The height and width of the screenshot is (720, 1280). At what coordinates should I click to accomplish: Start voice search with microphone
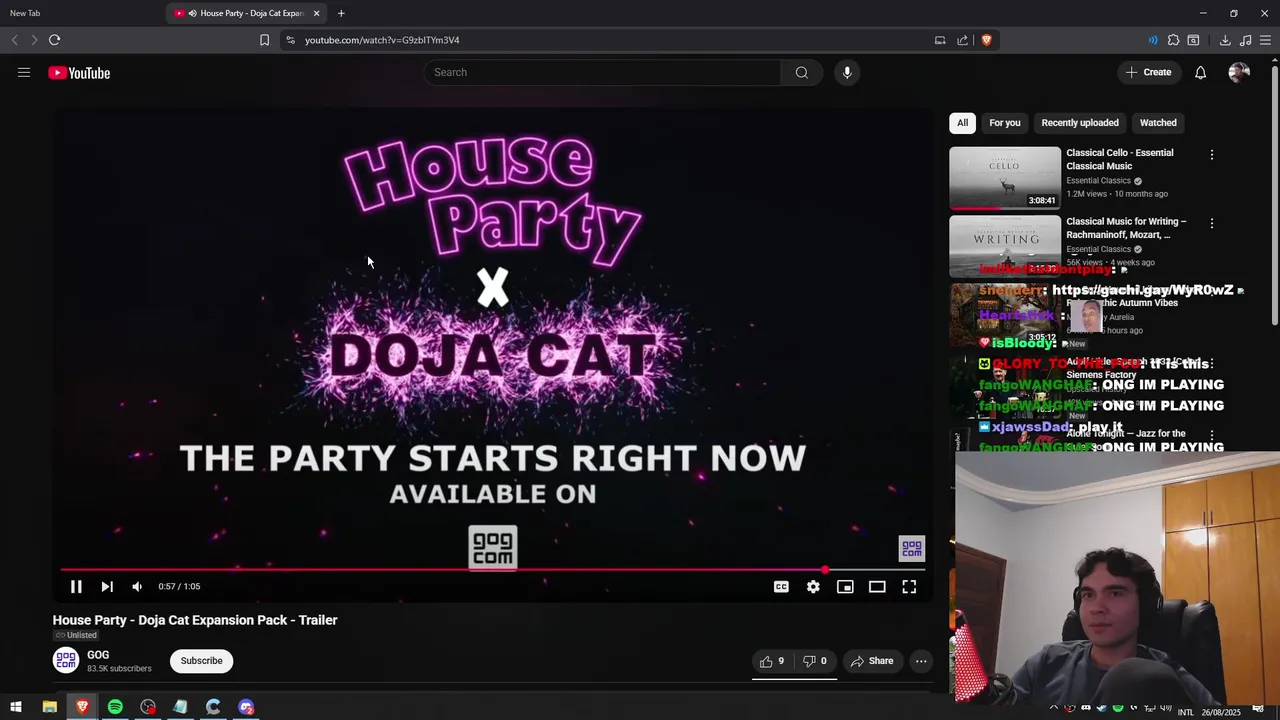click(847, 72)
